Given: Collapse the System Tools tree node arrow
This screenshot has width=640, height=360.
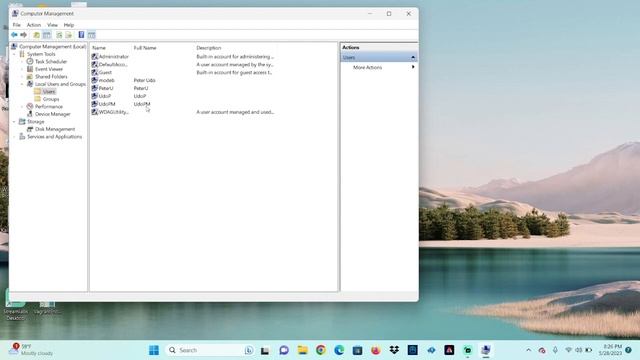Looking at the screenshot, I should click(x=14, y=54).
